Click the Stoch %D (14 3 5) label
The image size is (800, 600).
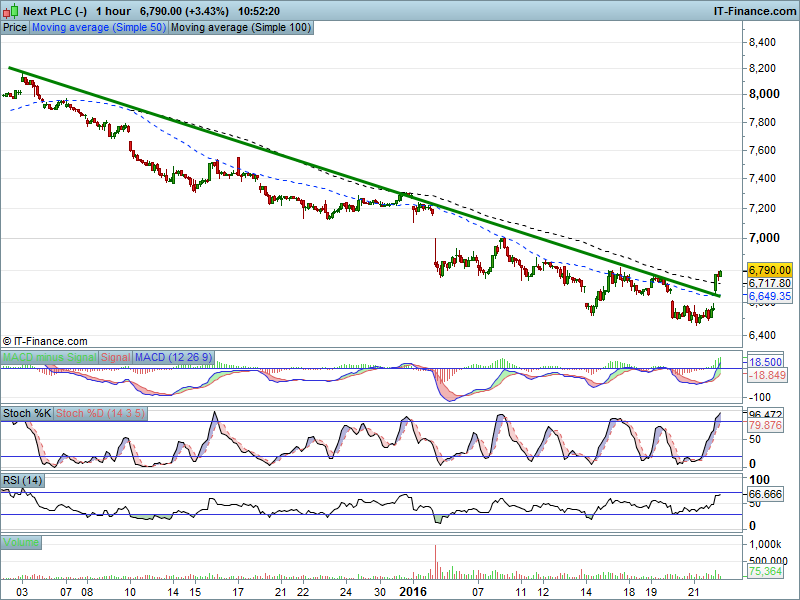[101, 412]
